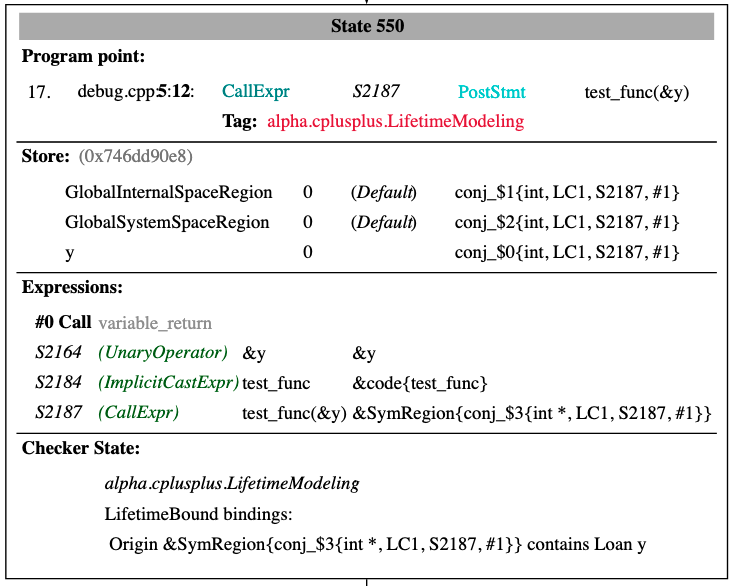Screen dimensions: 732x586
Task: Click (ImplicitCastExpr) expression kind
Action: tap(169, 383)
